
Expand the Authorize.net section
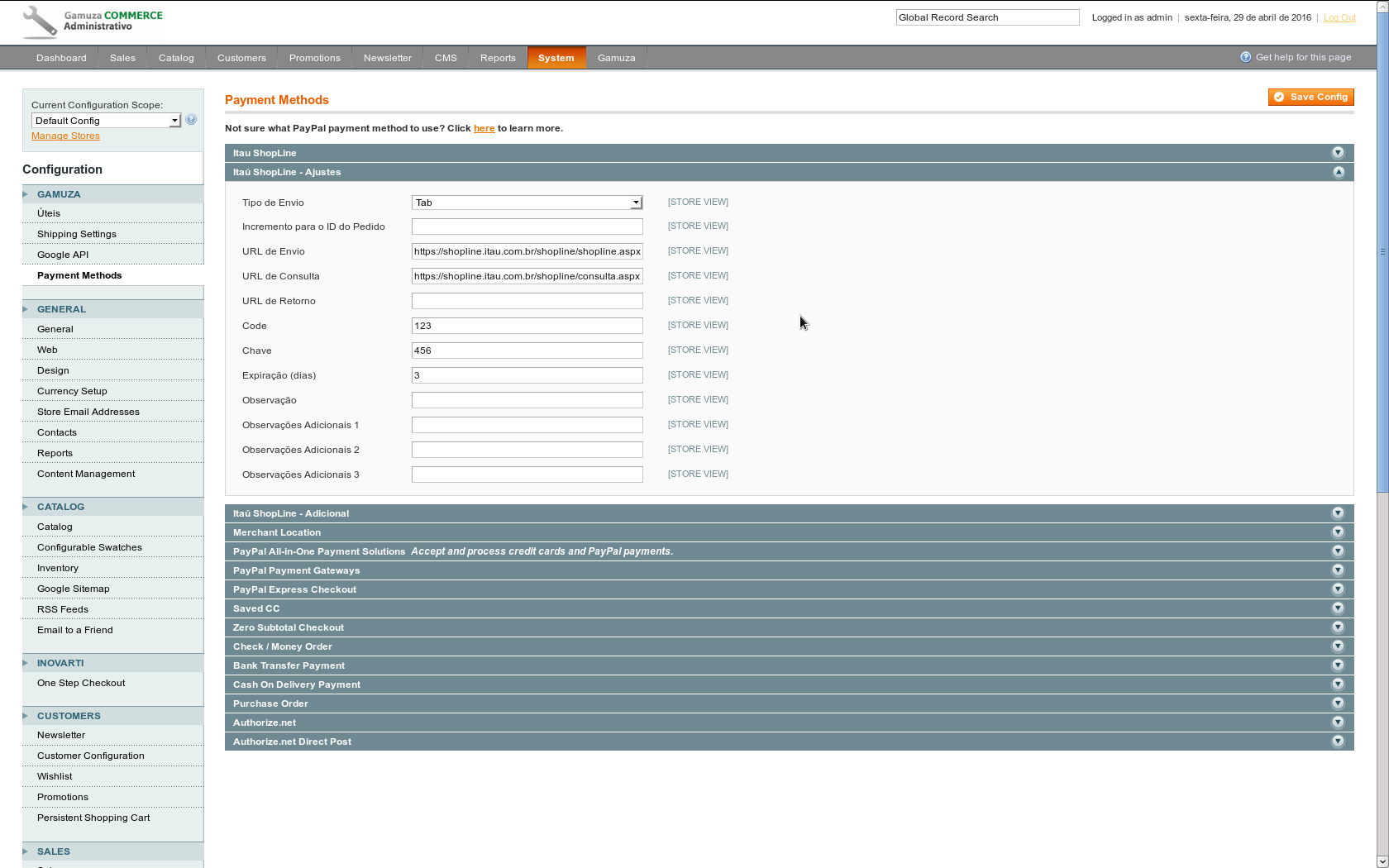tap(1338, 723)
